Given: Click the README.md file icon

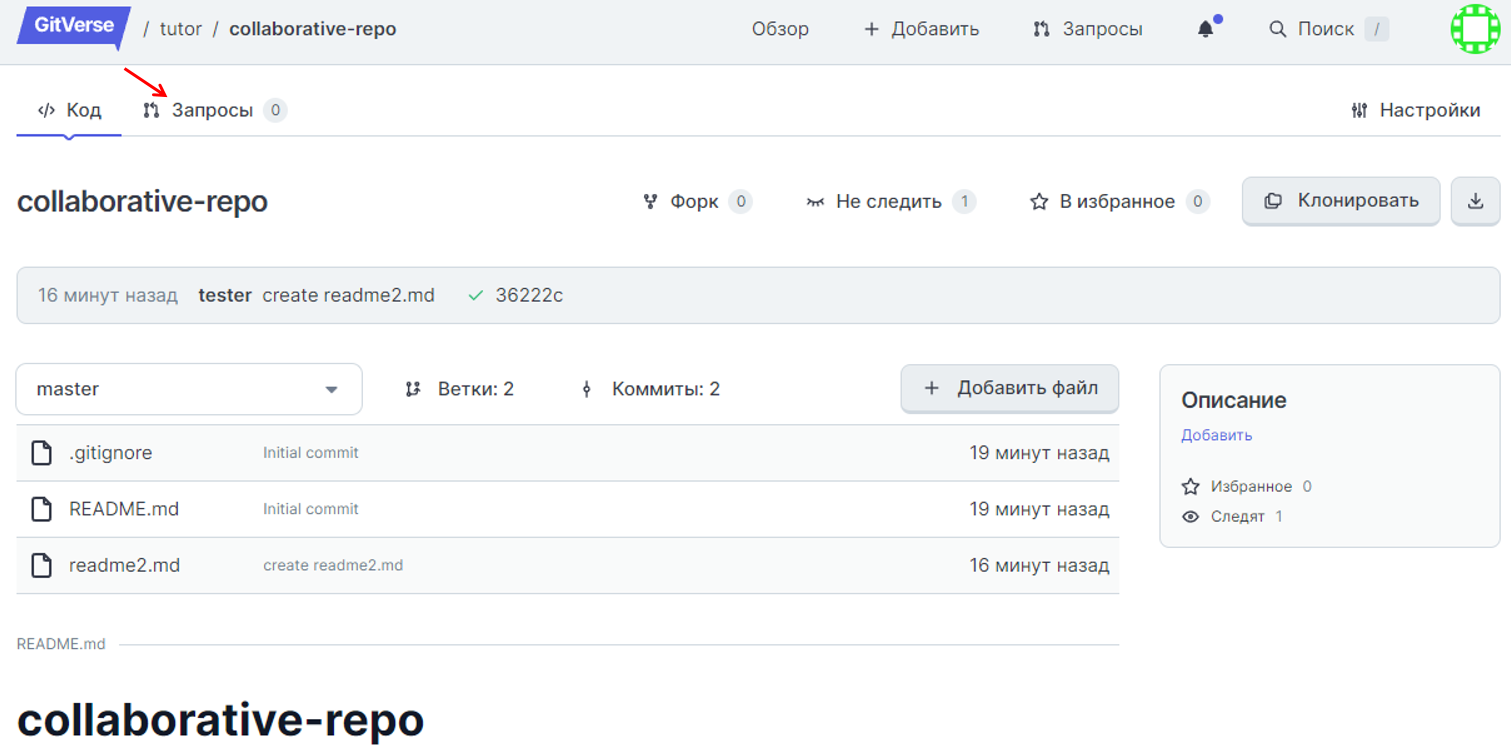Looking at the screenshot, I should click(x=41, y=509).
